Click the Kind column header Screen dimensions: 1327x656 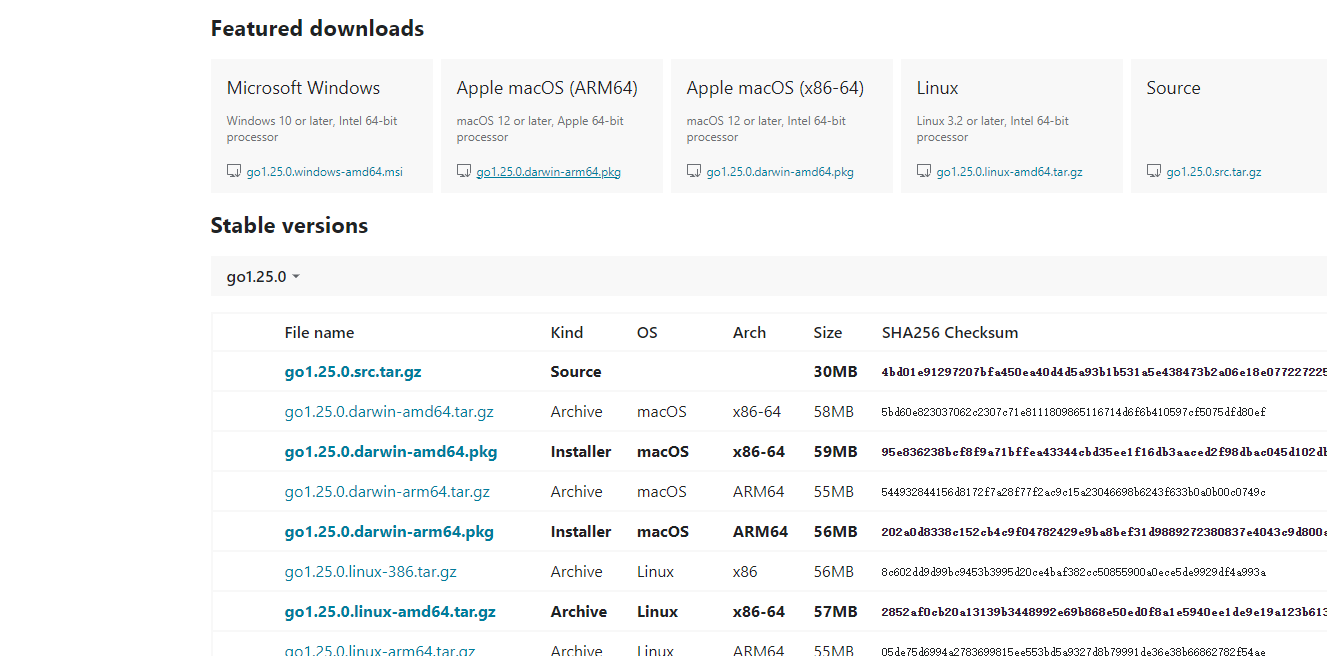click(x=566, y=333)
